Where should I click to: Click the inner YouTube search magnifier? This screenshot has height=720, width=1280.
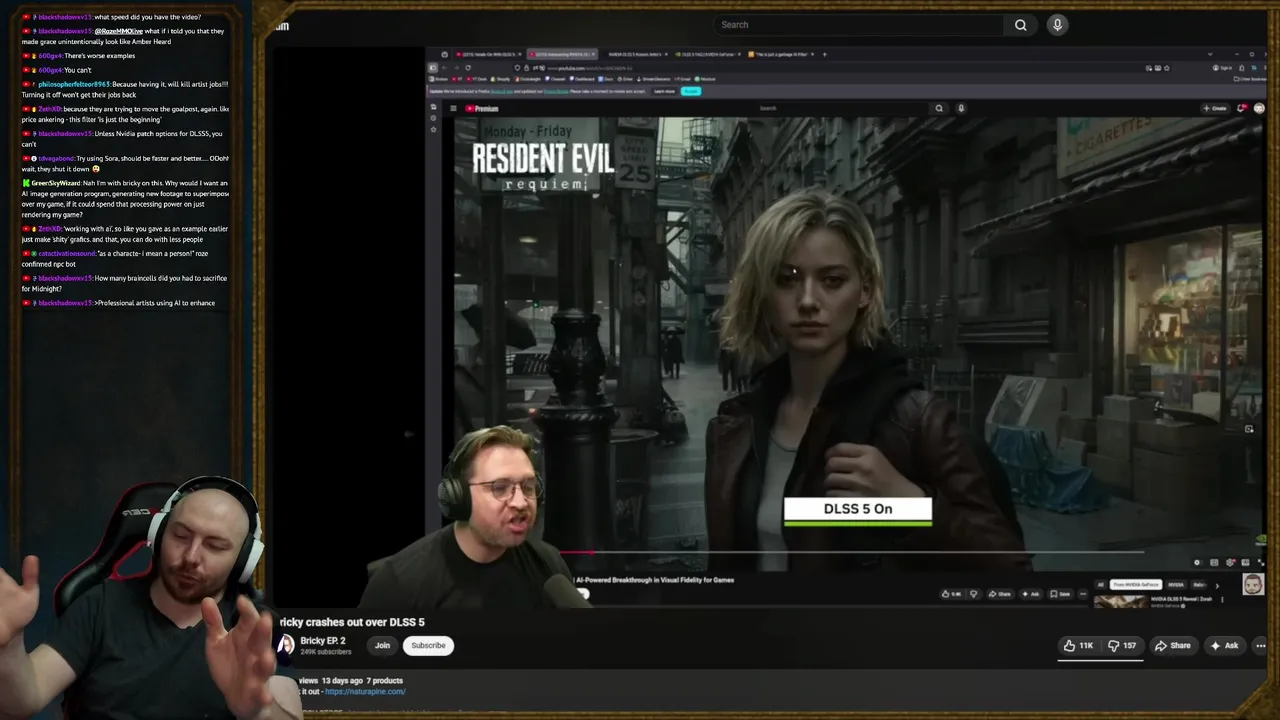pyautogui.click(x=939, y=108)
